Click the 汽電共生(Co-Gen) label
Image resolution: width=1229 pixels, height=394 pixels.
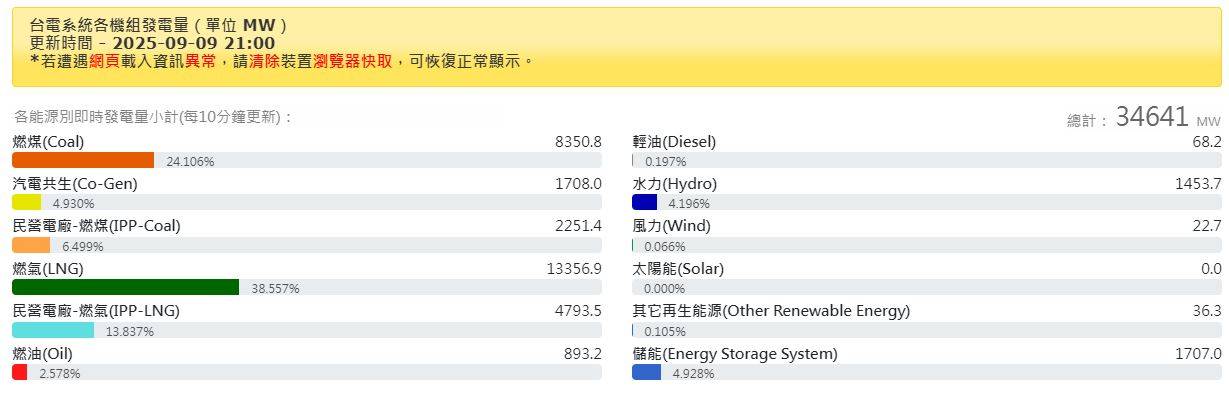[75, 184]
